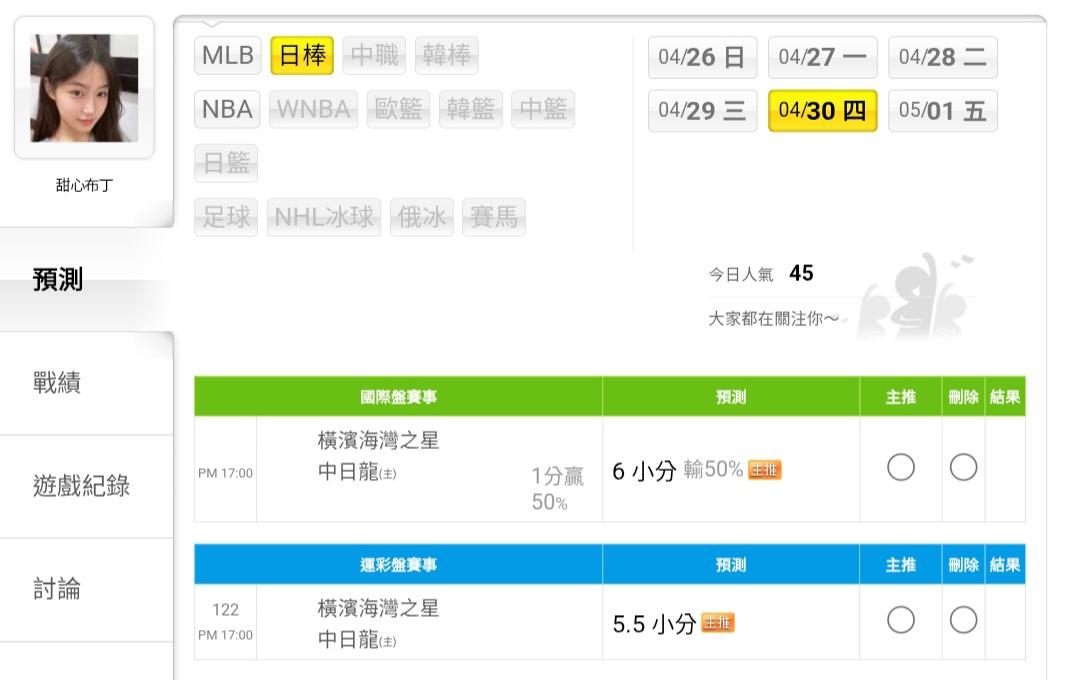Viewport: 1080px width, 680px height.
Task: Select the MLB league filter
Action: (x=227, y=55)
